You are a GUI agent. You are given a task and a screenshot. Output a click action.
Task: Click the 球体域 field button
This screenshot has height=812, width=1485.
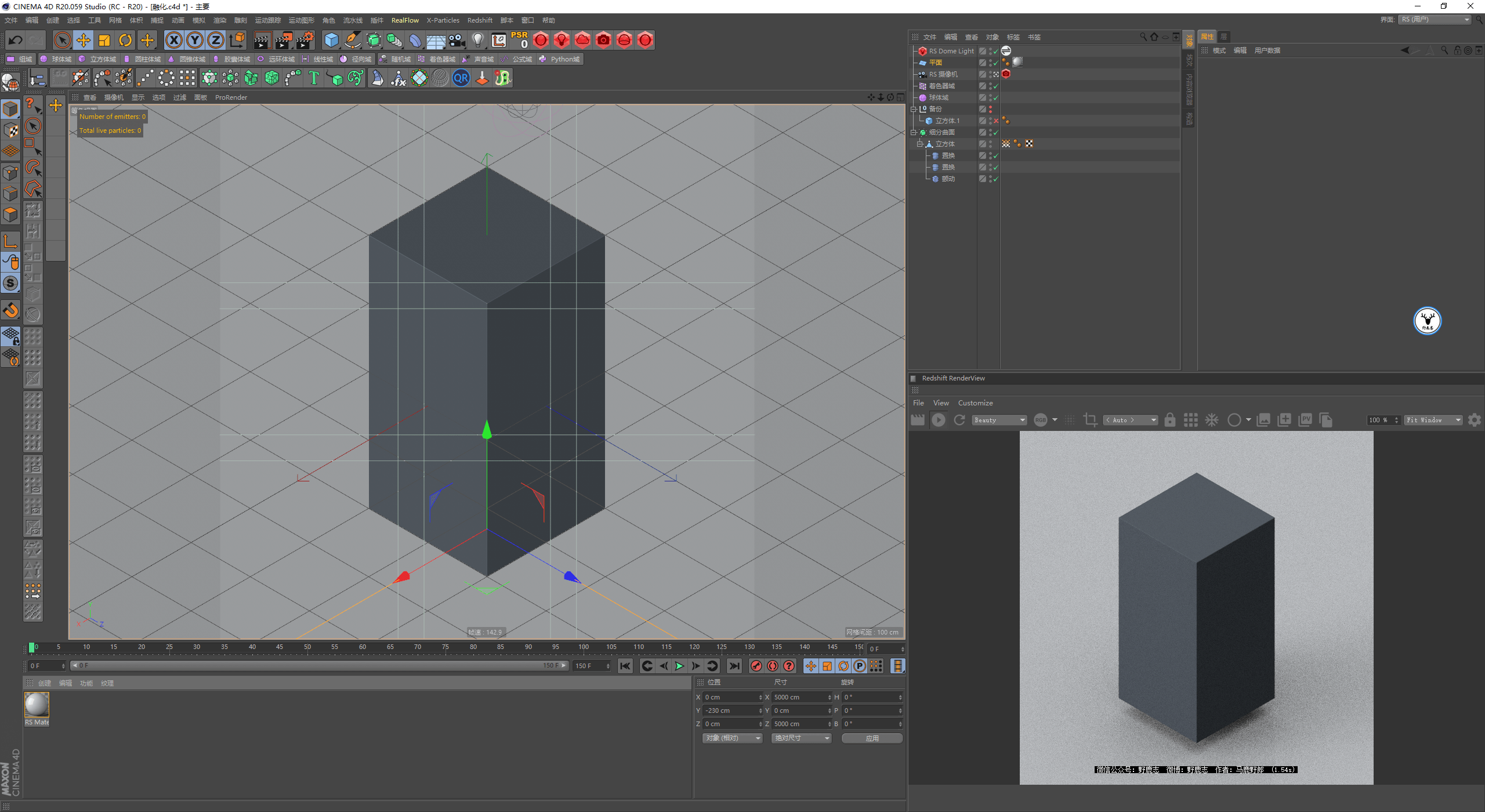pos(56,59)
